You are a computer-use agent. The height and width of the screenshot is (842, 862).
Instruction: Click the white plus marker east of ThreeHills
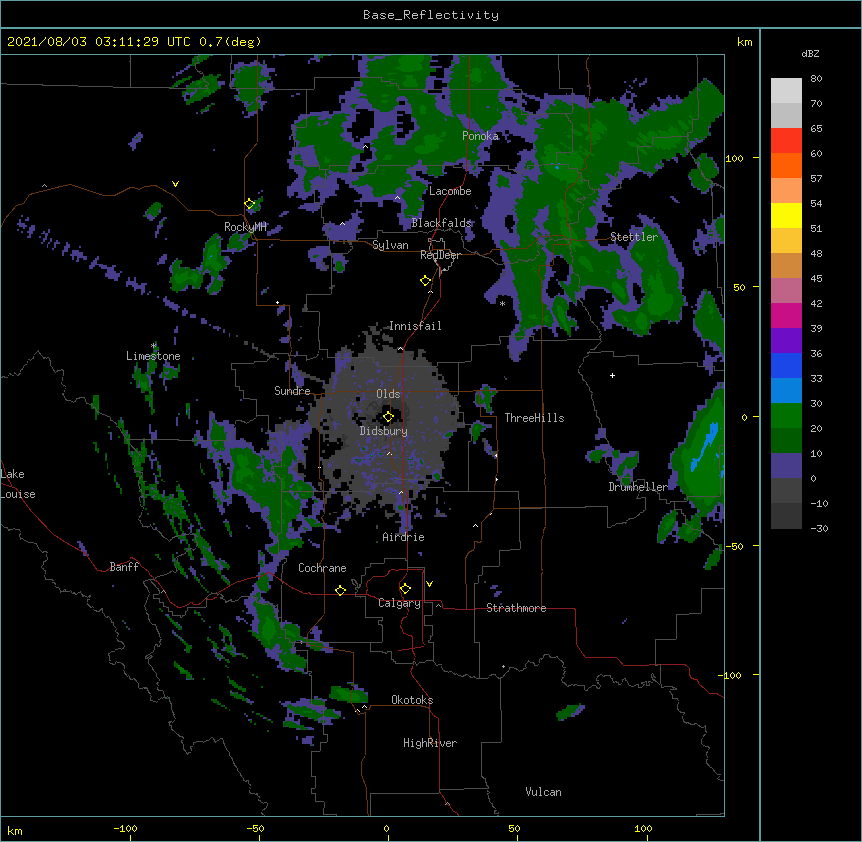[612, 375]
